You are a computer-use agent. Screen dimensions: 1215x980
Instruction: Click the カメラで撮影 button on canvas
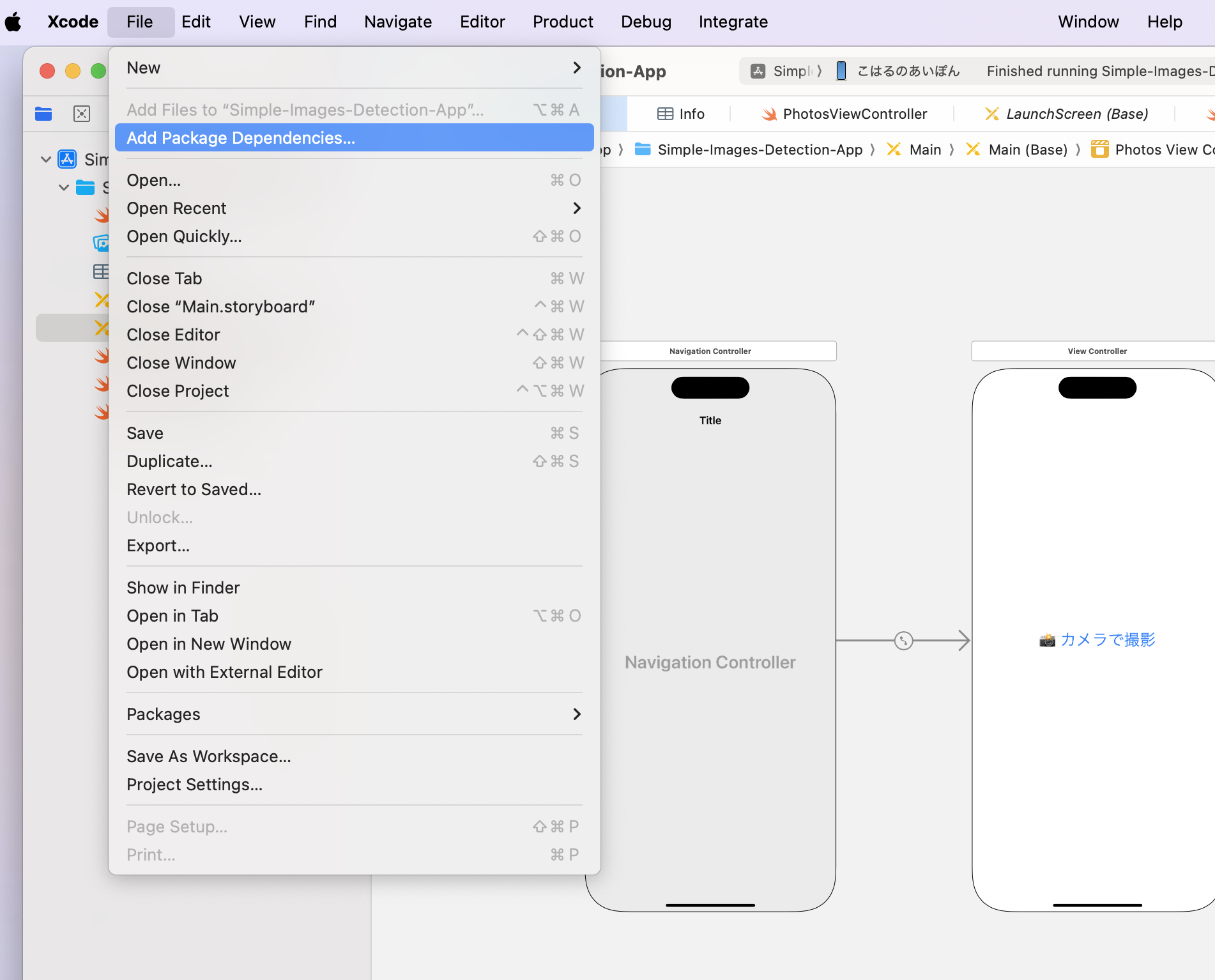tap(1097, 639)
